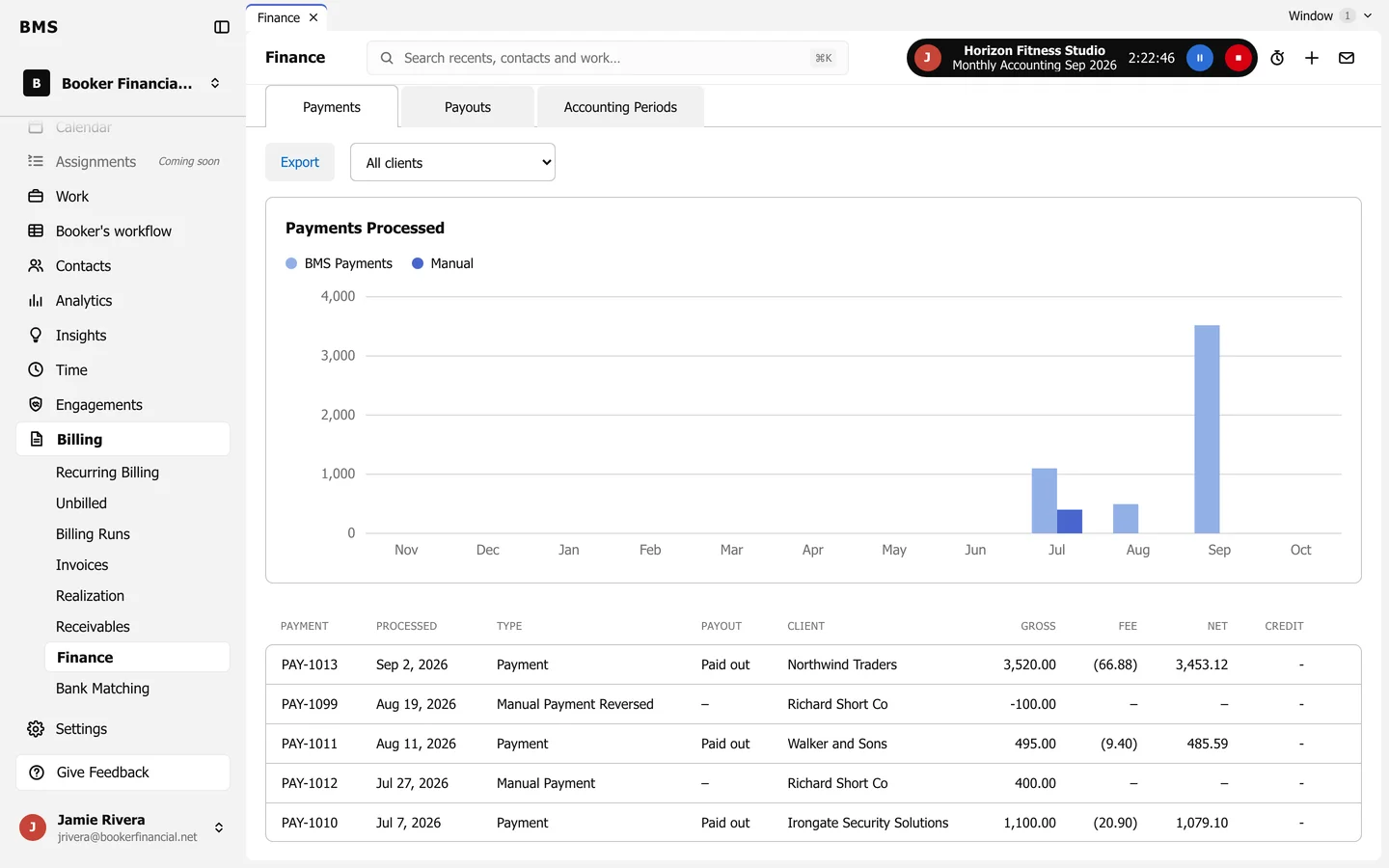Close the Finance tab

[313, 17]
